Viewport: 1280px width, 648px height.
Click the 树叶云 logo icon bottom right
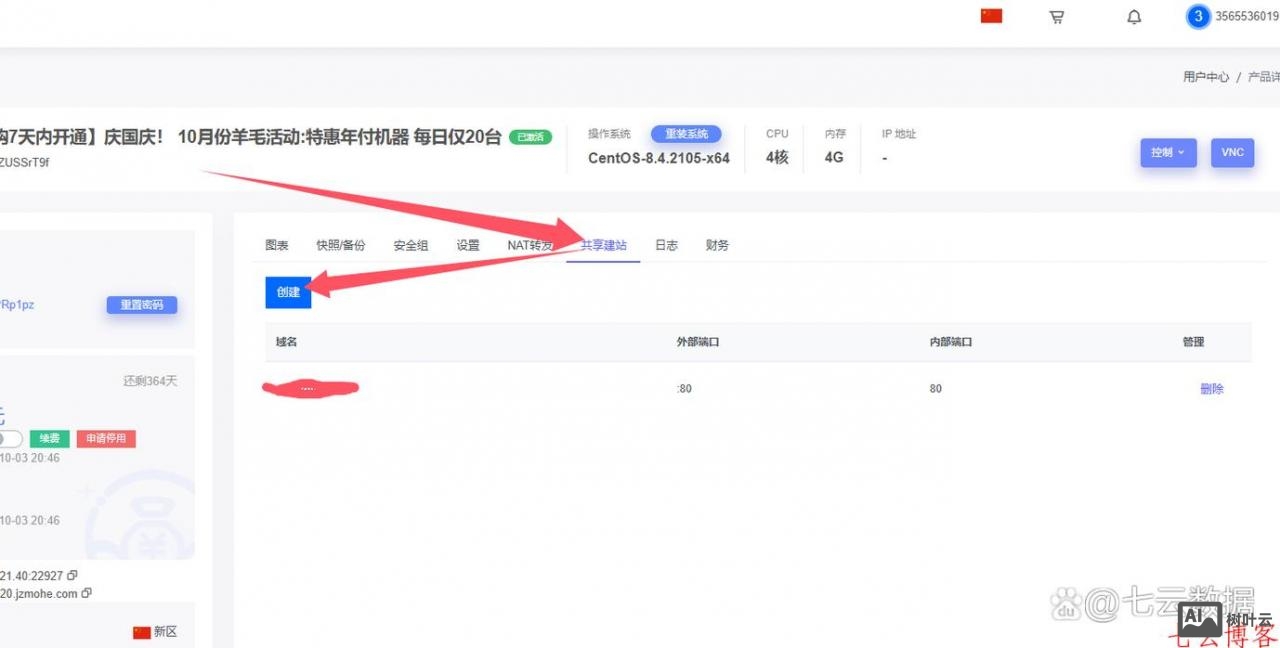1200,620
